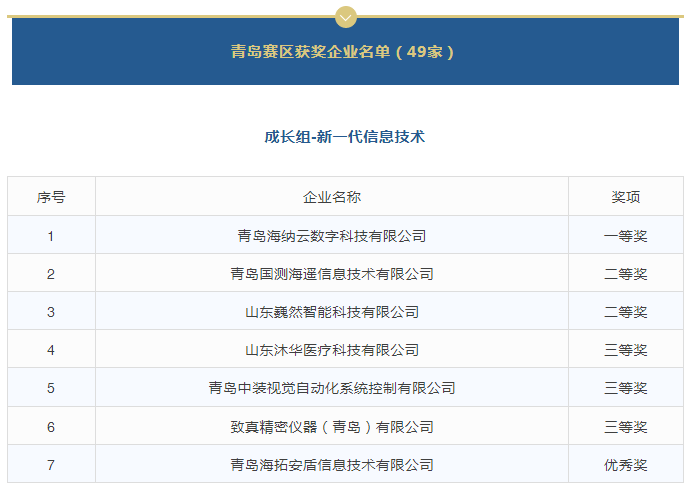
Task: Click the section heading 成长组-新一代信息技术
Action: coord(345,137)
